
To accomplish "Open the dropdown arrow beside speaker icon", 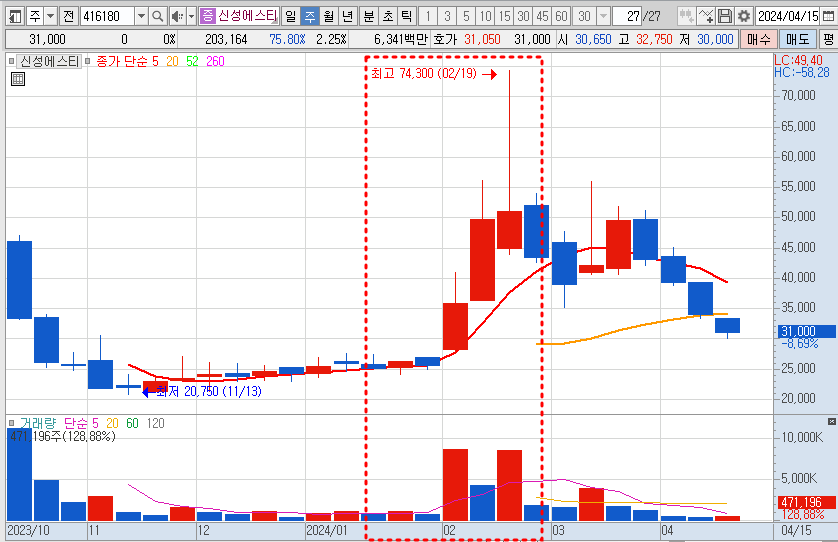I will (x=191, y=16).
